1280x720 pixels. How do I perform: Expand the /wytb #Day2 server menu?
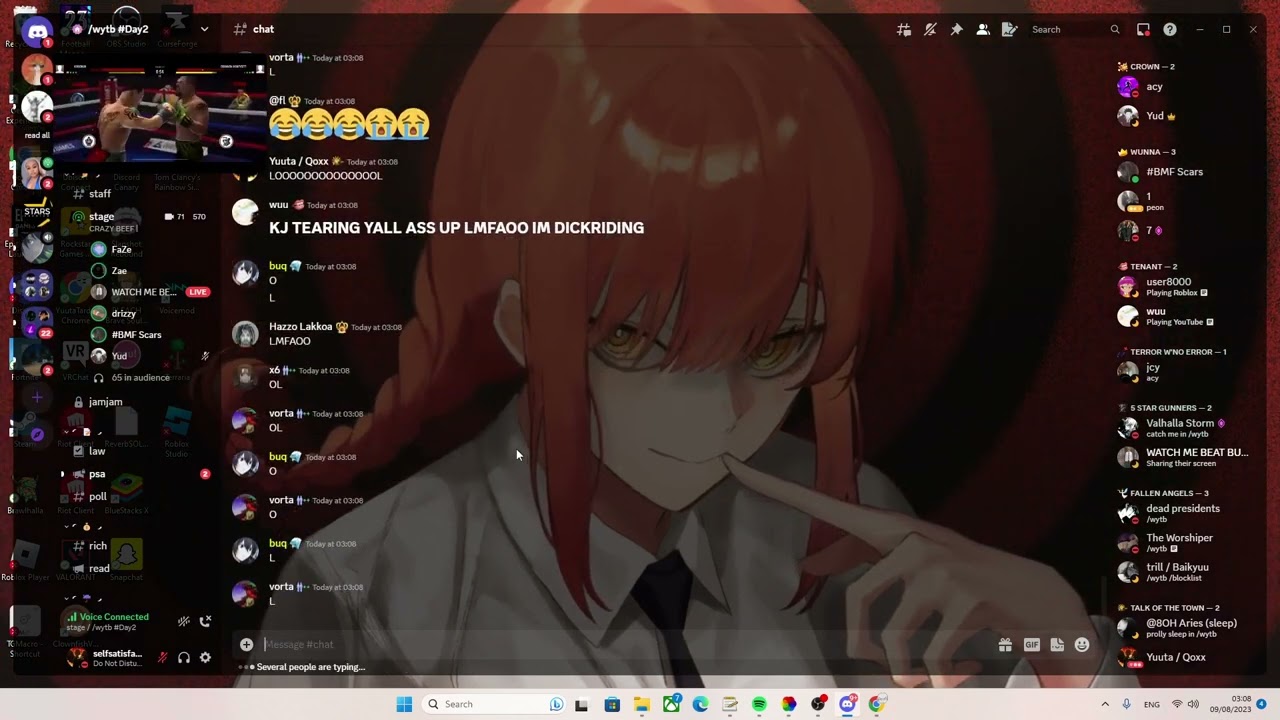click(x=204, y=29)
